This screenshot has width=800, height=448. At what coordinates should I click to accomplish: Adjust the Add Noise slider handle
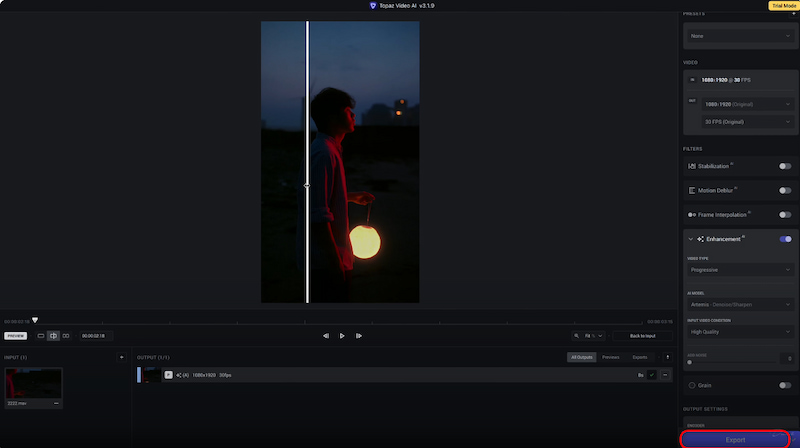pyautogui.click(x=690, y=362)
